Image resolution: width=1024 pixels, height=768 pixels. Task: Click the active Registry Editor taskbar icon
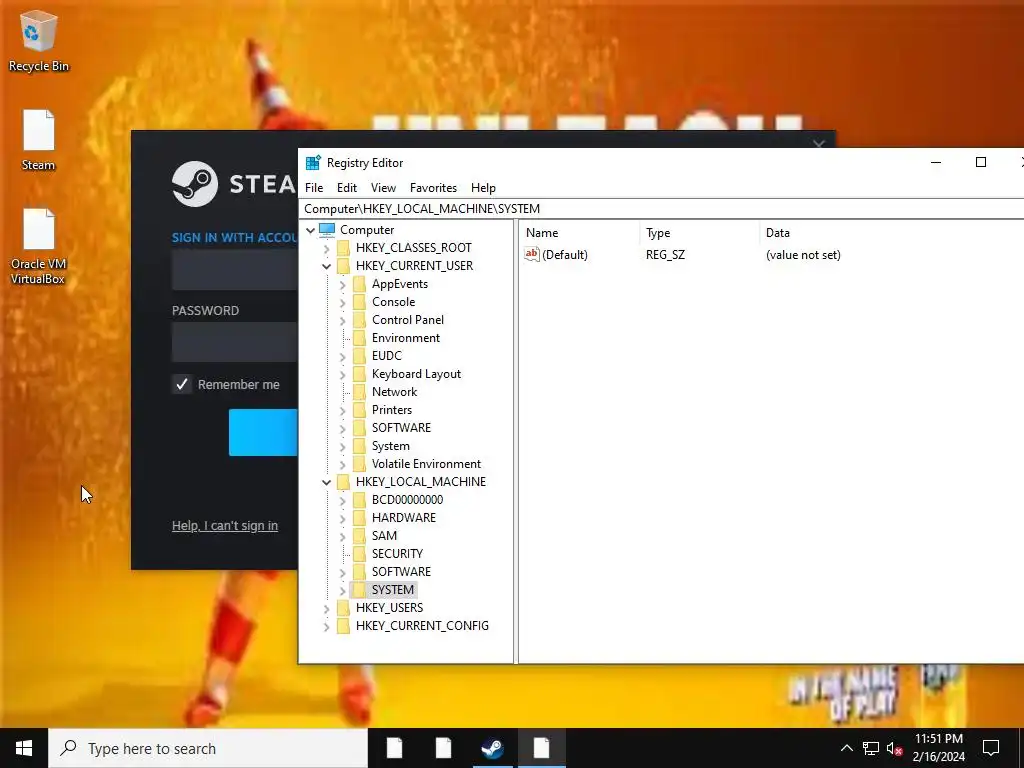541,748
